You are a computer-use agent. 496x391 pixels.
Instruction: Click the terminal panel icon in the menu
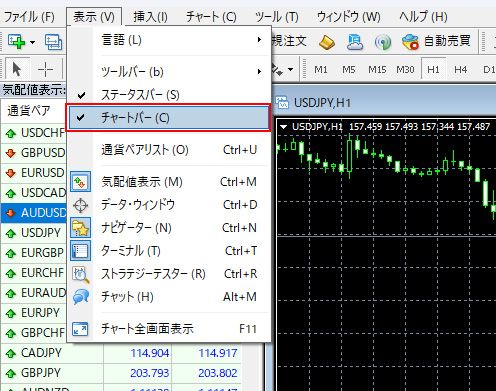pos(80,251)
